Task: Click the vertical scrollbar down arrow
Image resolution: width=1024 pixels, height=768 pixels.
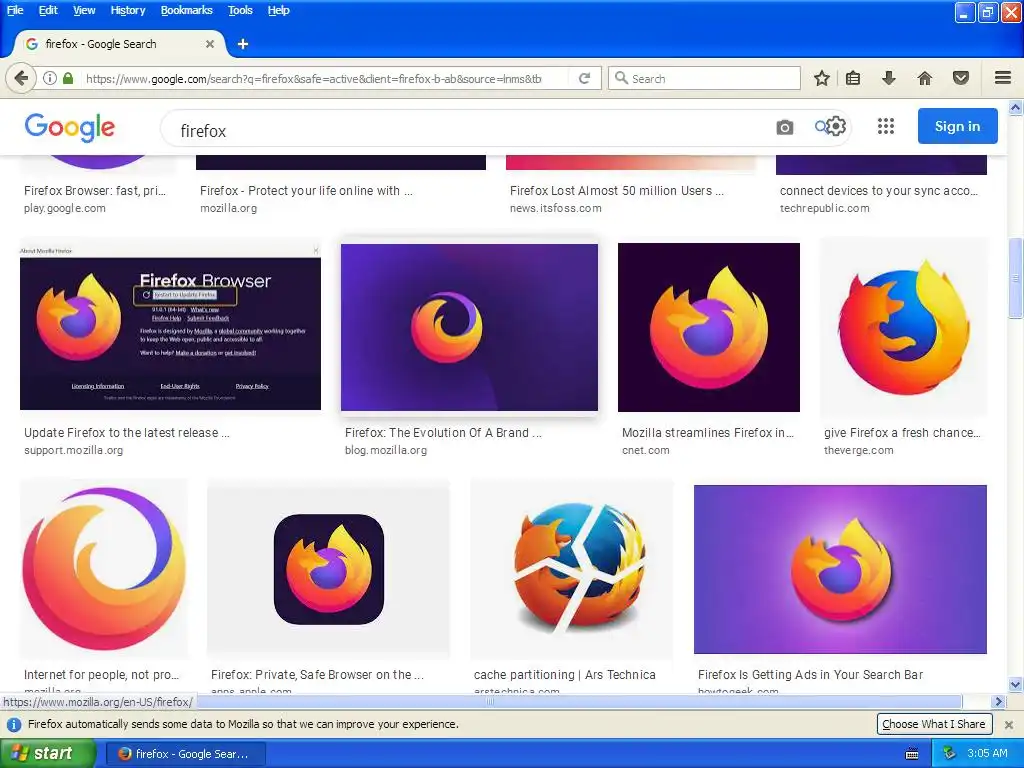Action: coord(1016,684)
